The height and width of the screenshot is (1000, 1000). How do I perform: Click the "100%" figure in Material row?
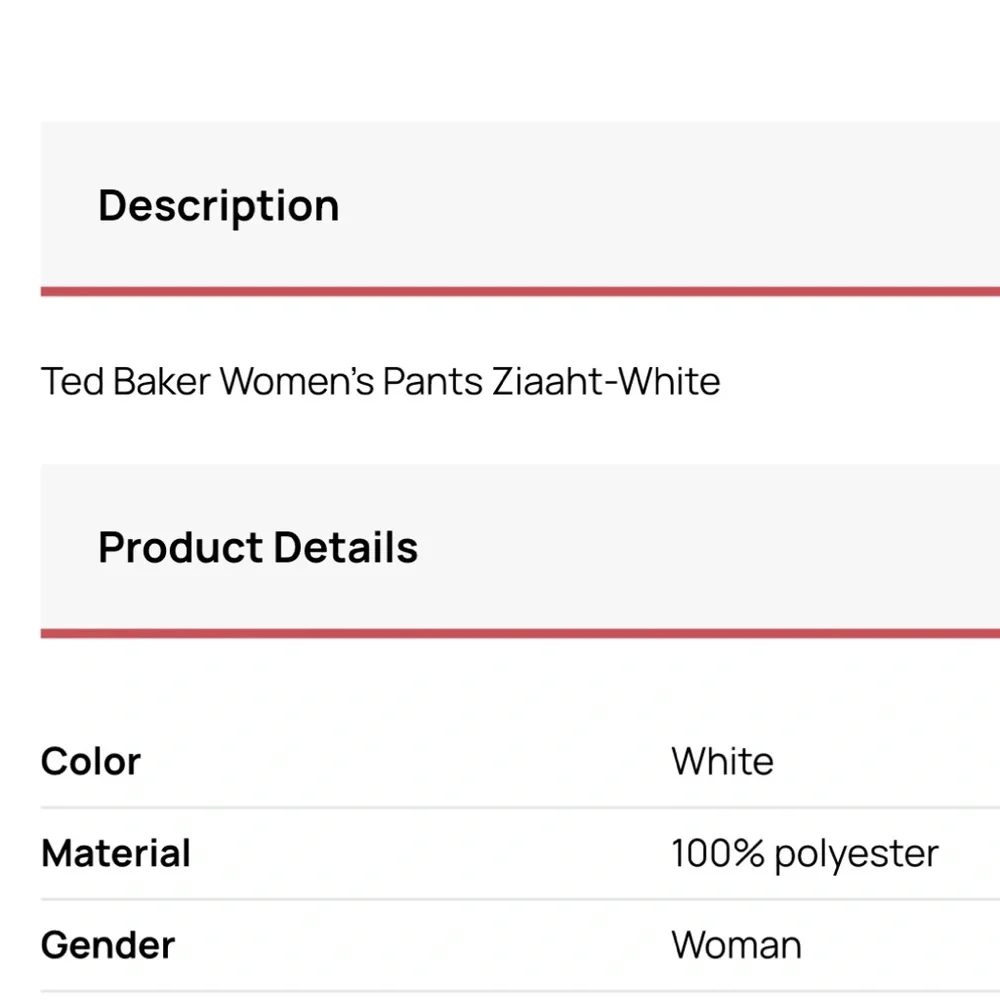[718, 853]
